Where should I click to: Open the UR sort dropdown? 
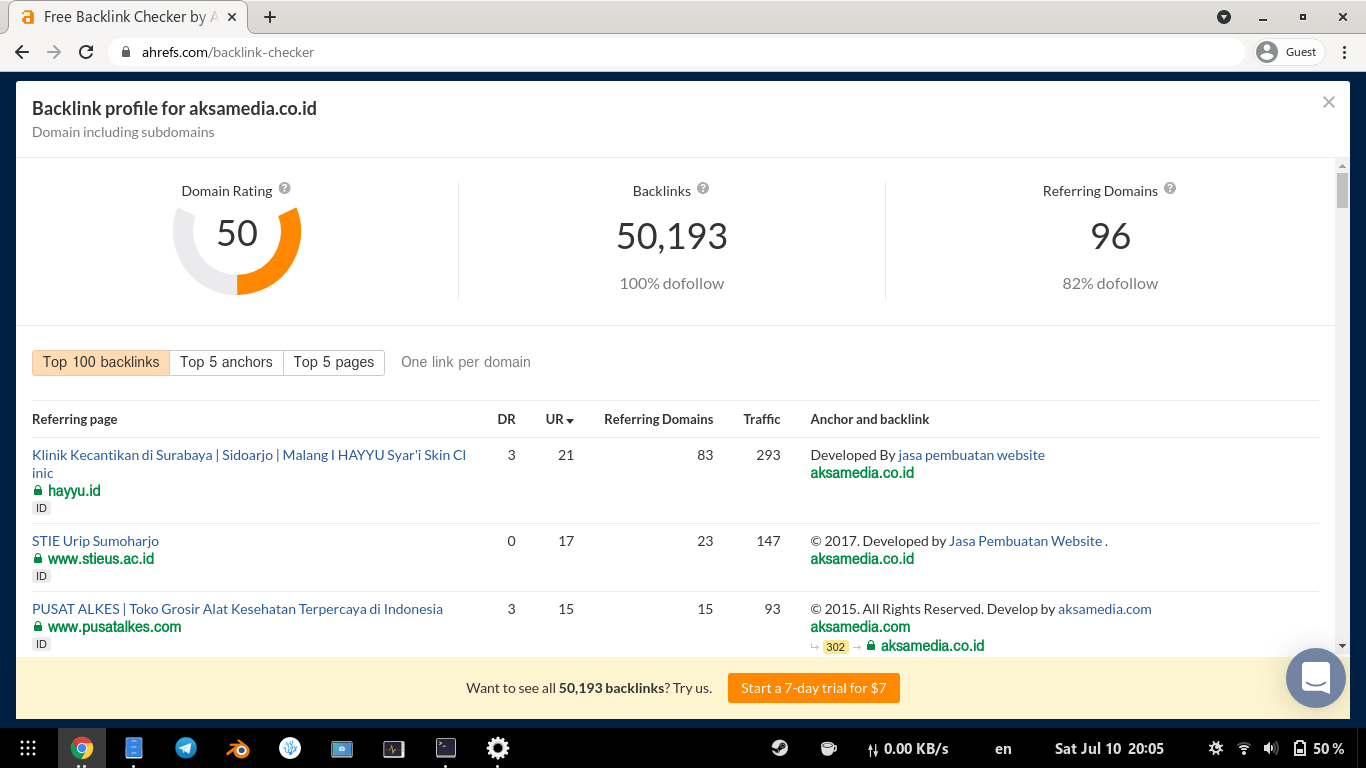[558, 419]
